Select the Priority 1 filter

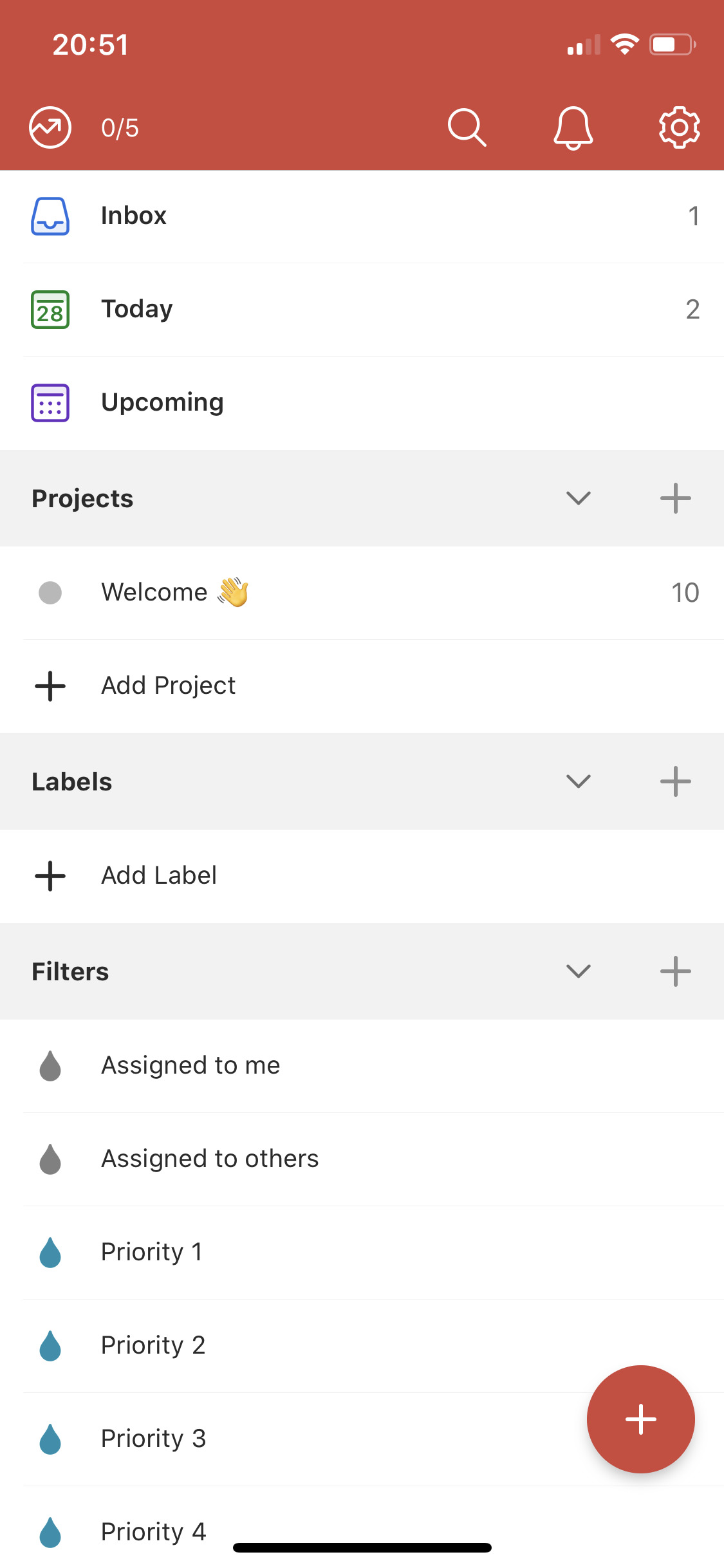[x=152, y=1252]
